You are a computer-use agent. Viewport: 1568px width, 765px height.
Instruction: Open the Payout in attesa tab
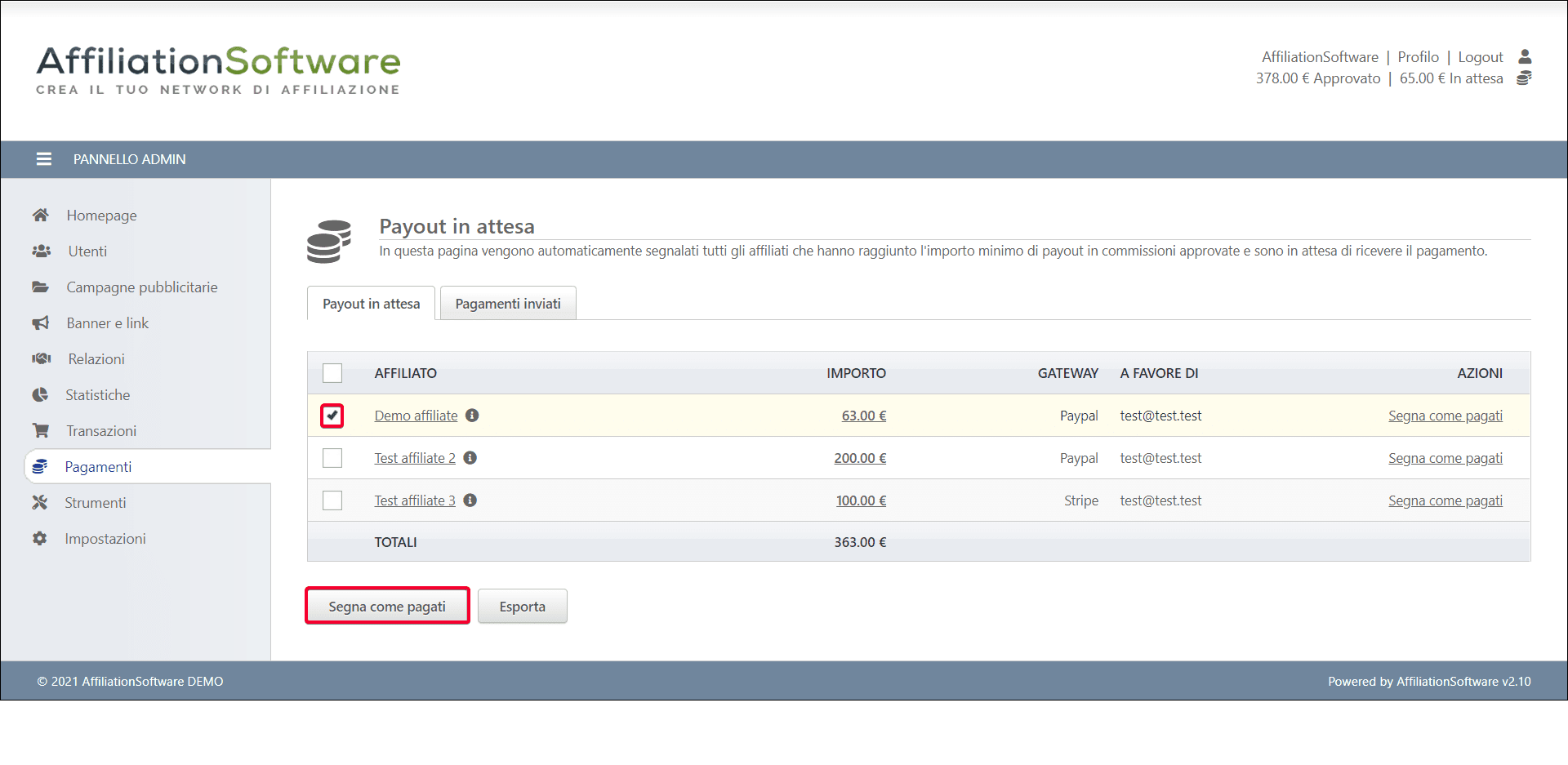(x=371, y=304)
